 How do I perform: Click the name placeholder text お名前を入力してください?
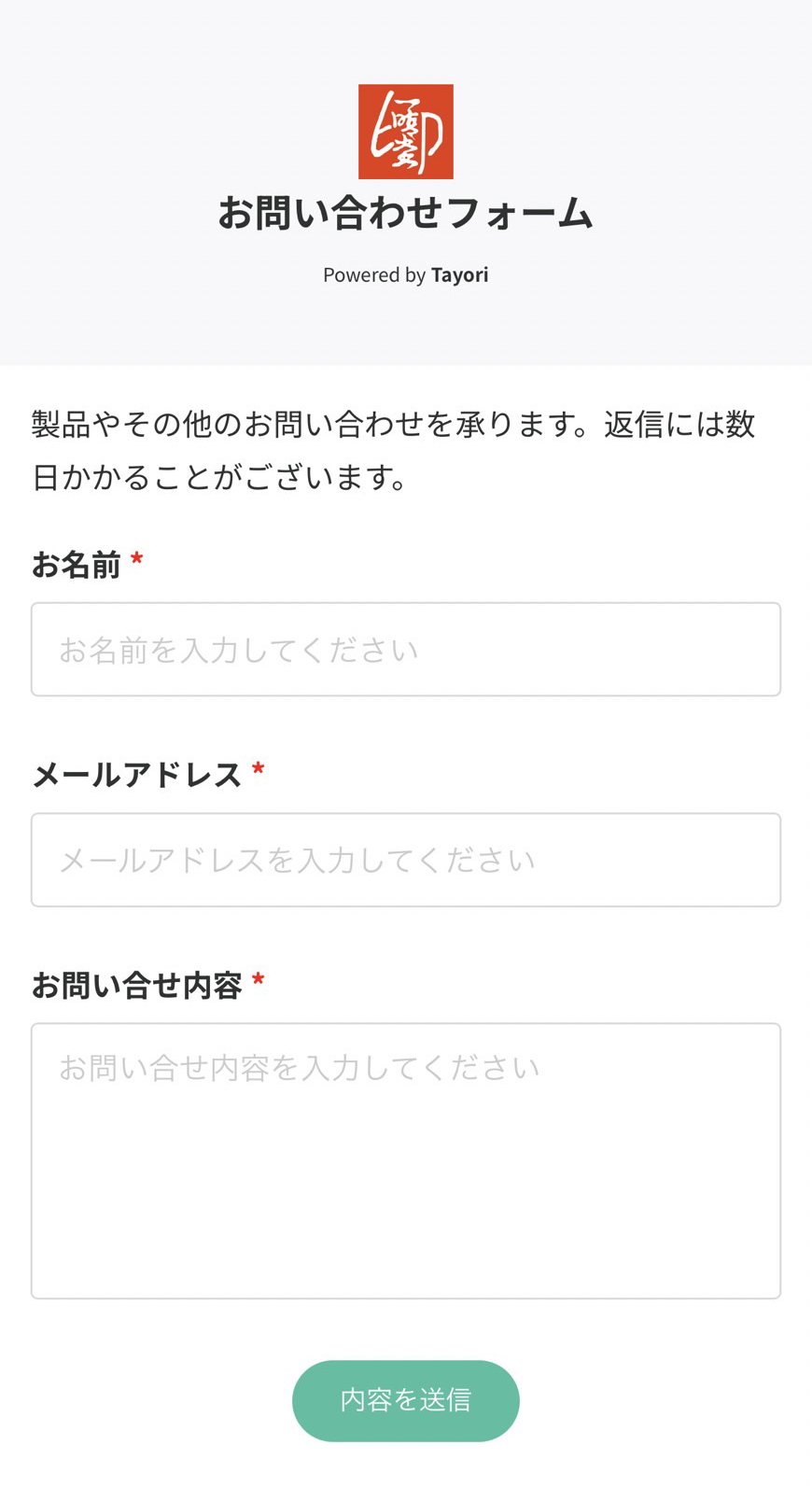pos(239,650)
